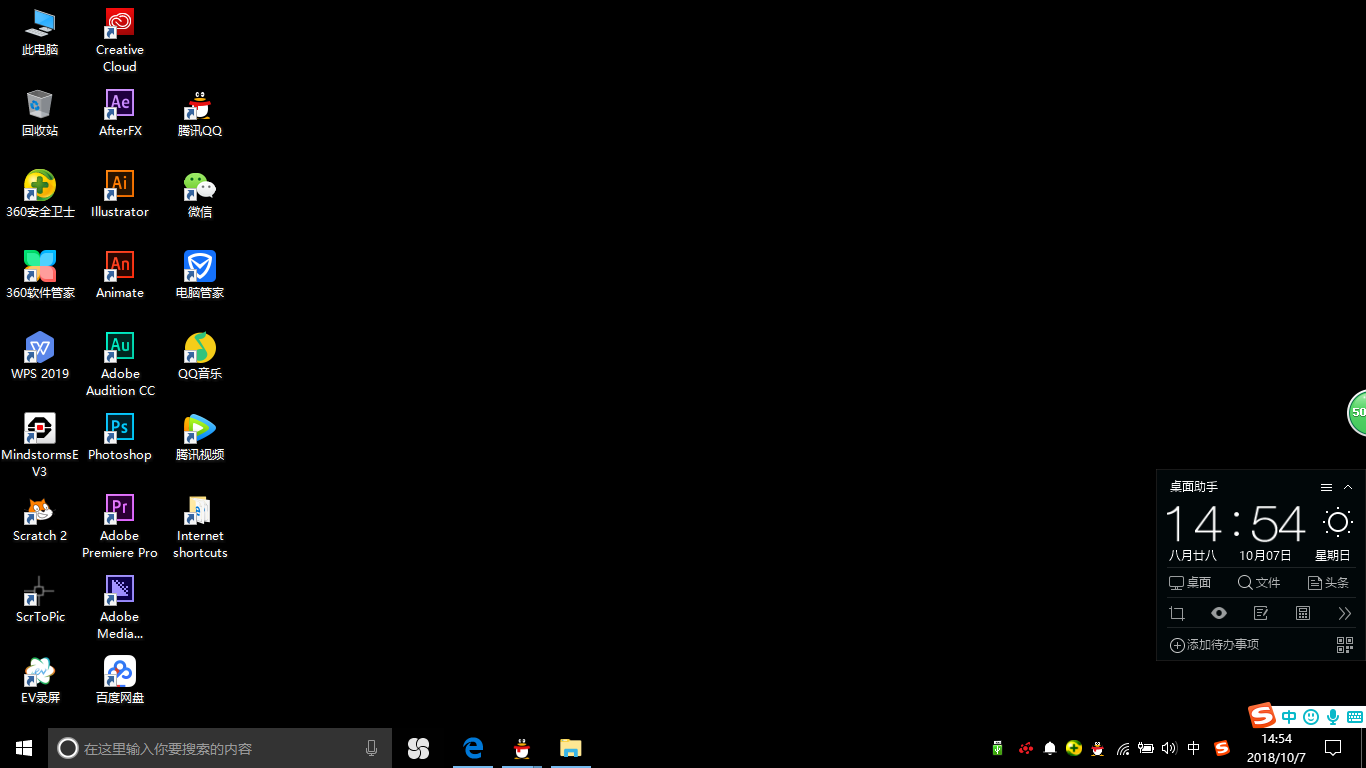Click the microphone voice input on the Sogou bar
The width and height of the screenshot is (1366, 768).
[x=1333, y=717]
